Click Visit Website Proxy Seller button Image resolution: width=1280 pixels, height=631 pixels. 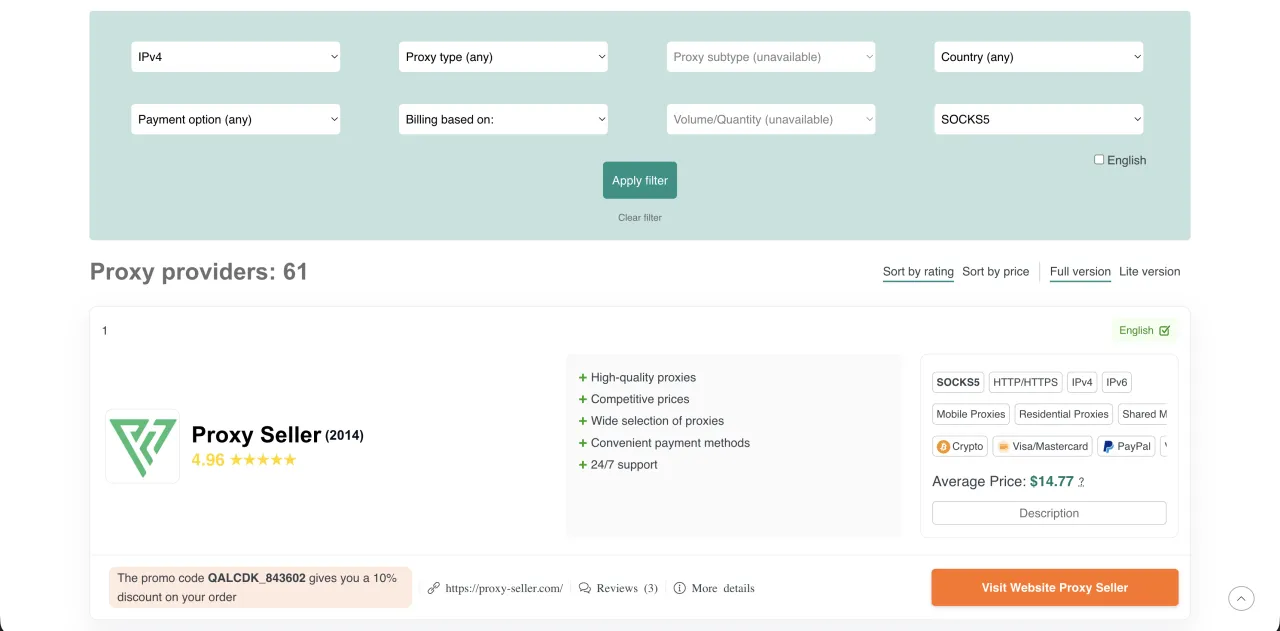click(1055, 587)
